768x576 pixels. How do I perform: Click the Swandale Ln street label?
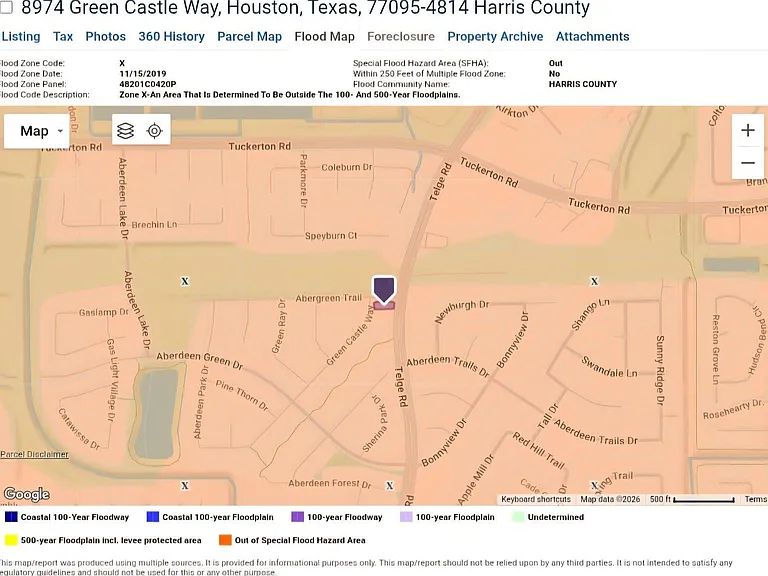click(x=609, y=367)
